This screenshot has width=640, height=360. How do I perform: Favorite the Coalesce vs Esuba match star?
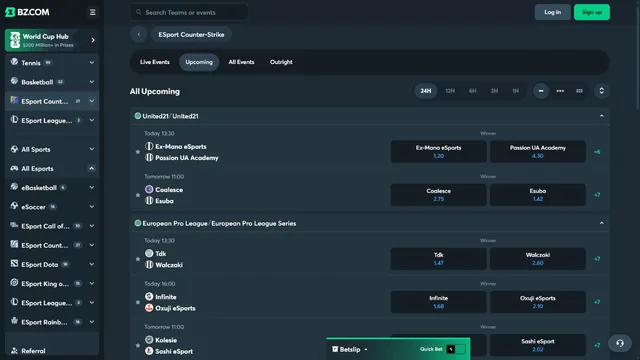pos(138,195)
